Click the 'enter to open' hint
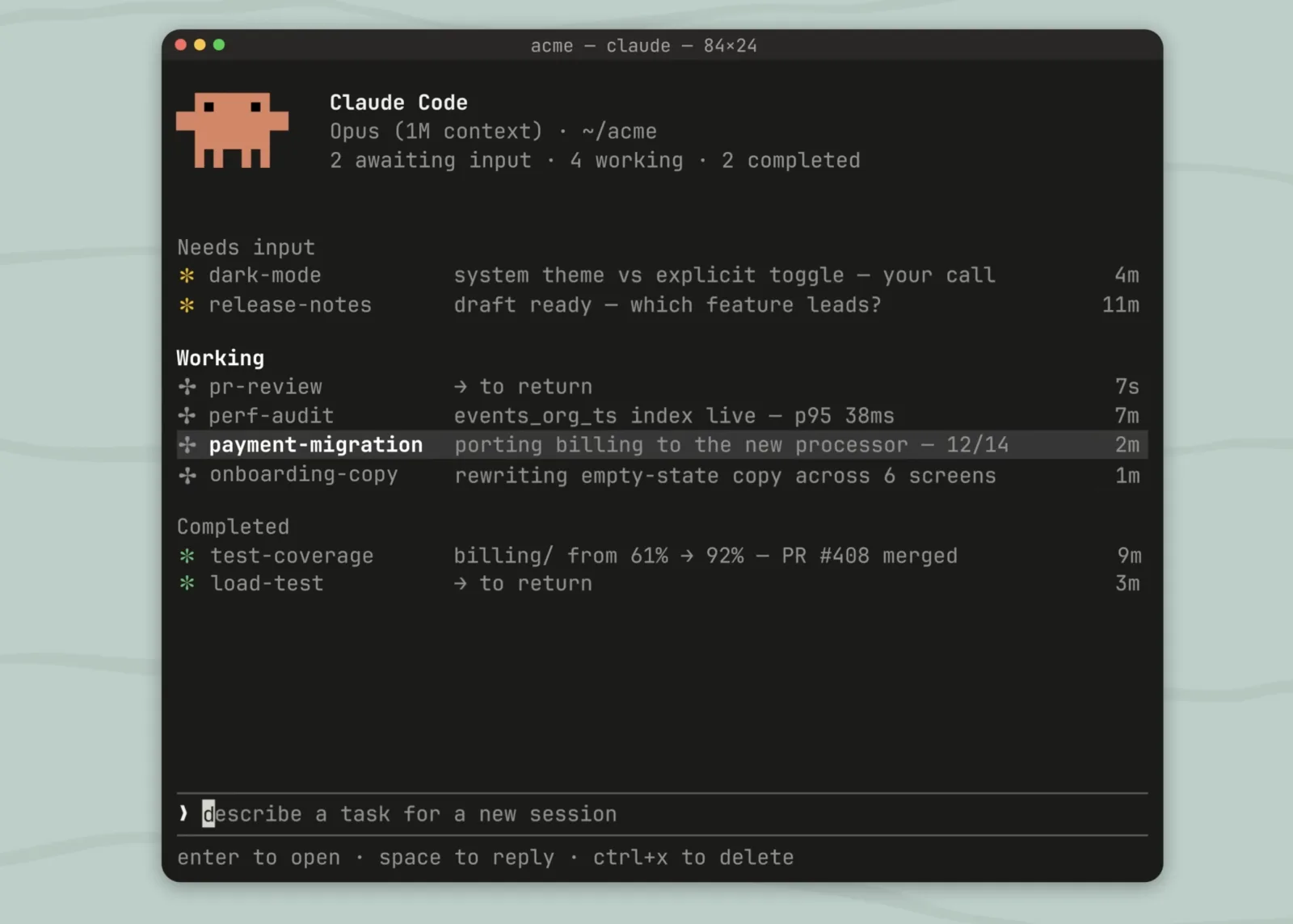 point(259,858)
